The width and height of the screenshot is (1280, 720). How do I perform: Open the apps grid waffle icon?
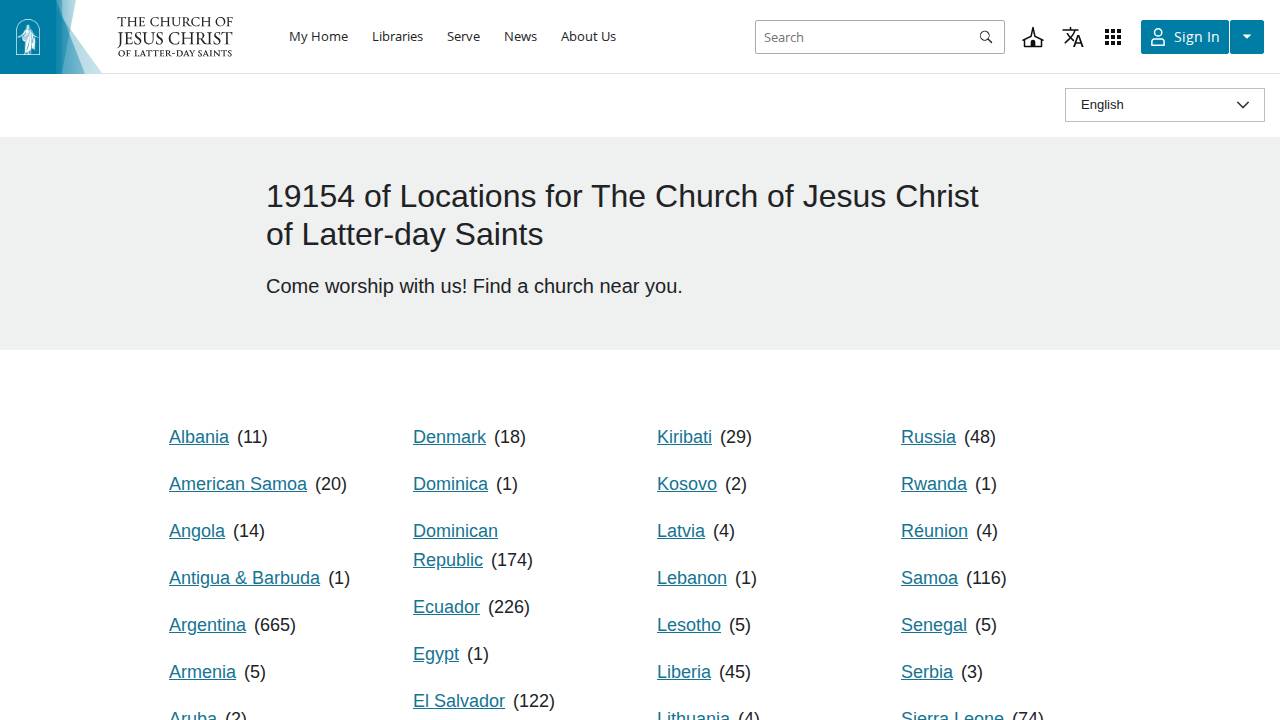1113,37
